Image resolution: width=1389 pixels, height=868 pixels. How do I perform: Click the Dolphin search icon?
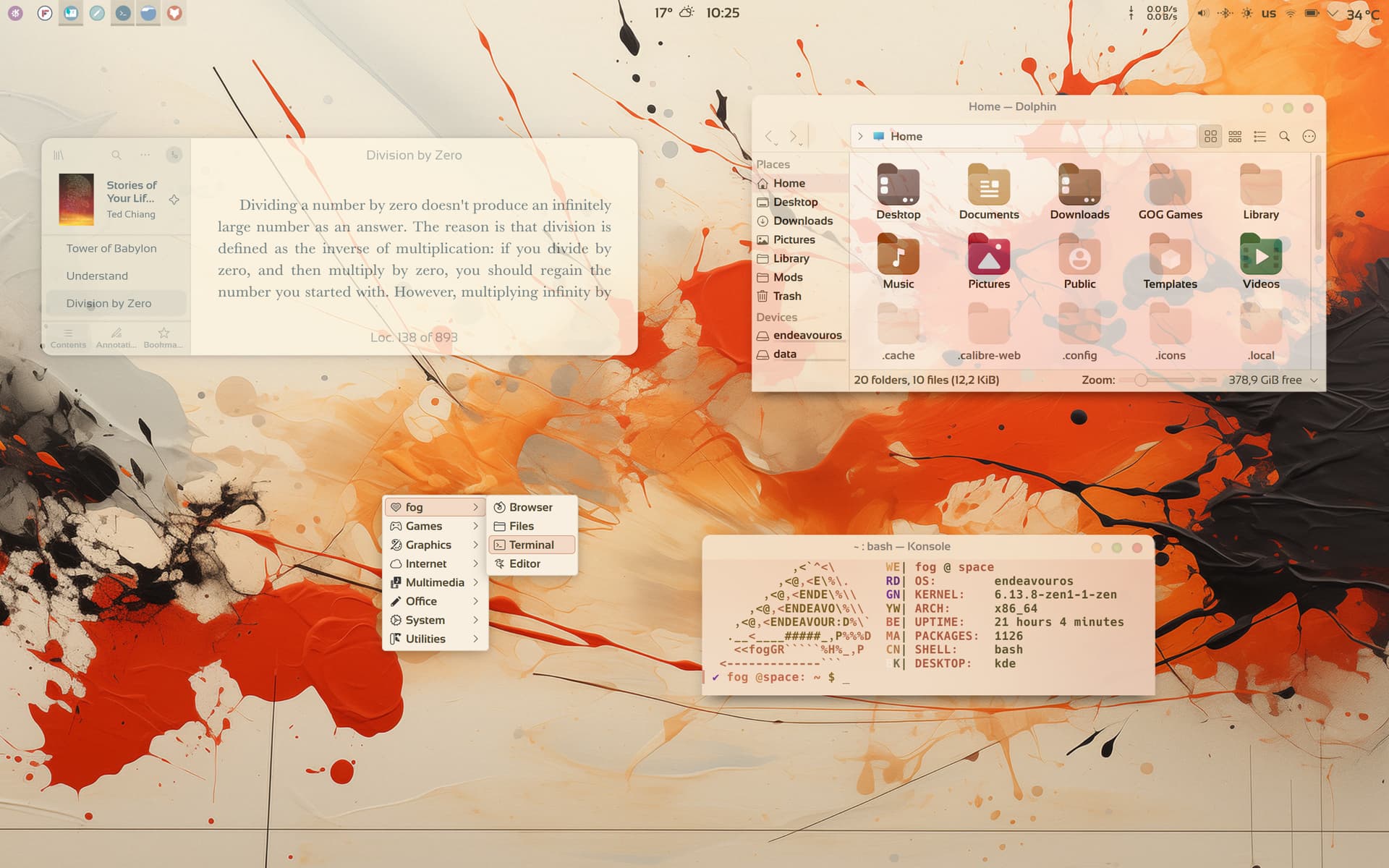tap(1284, 136)
